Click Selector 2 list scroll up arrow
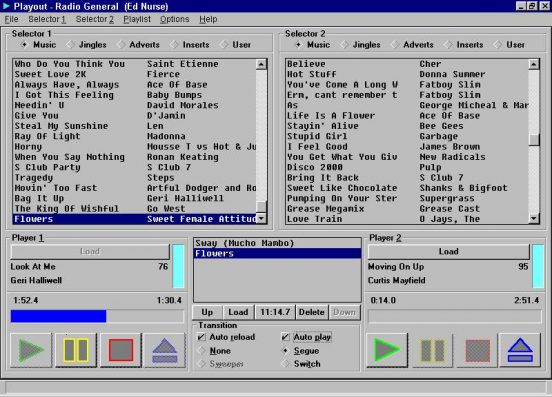Viewport: 552px width, 397px height. click(x=534, y=64)
